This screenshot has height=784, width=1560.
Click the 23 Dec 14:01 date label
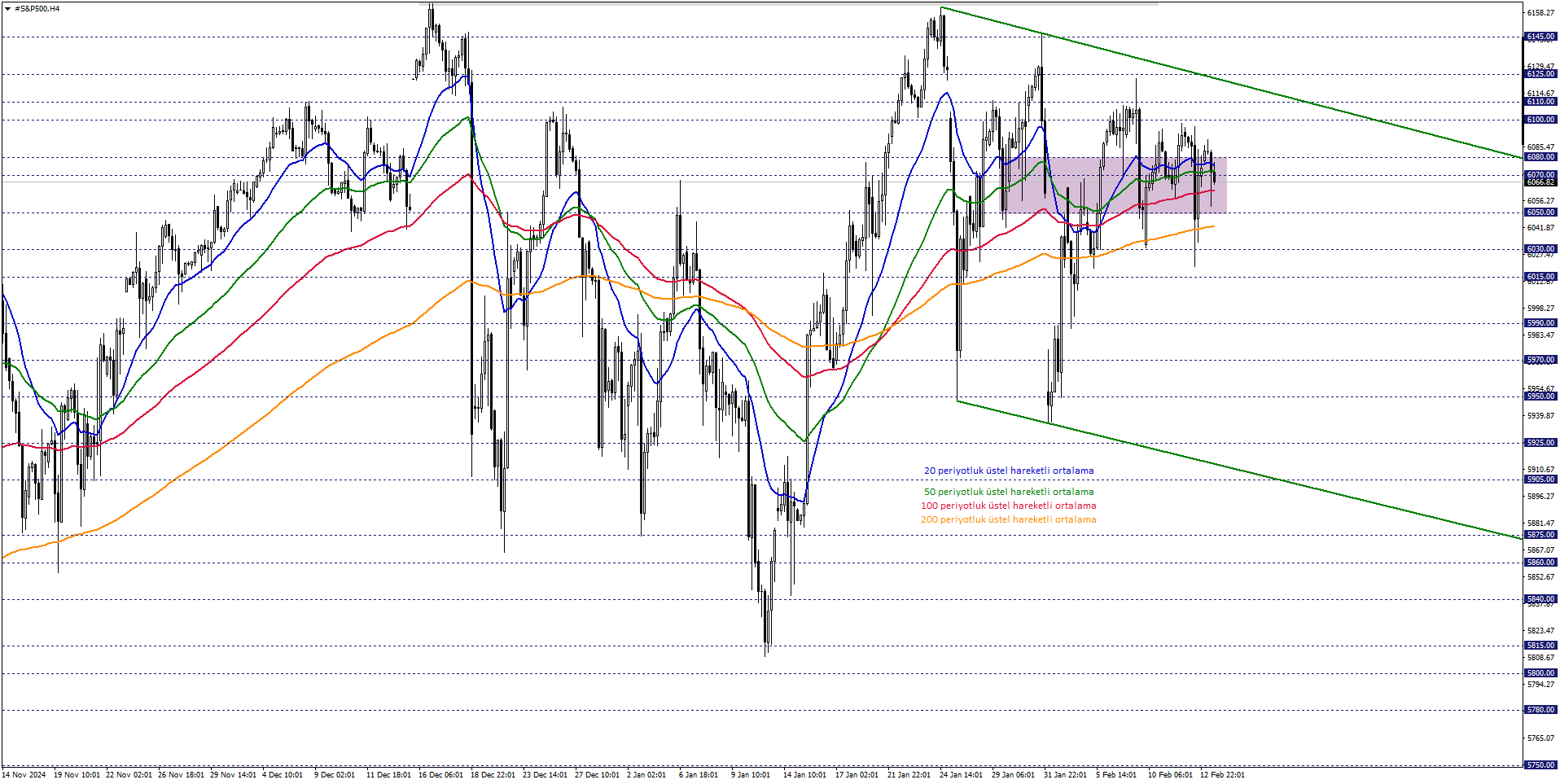tap(546, 775)
